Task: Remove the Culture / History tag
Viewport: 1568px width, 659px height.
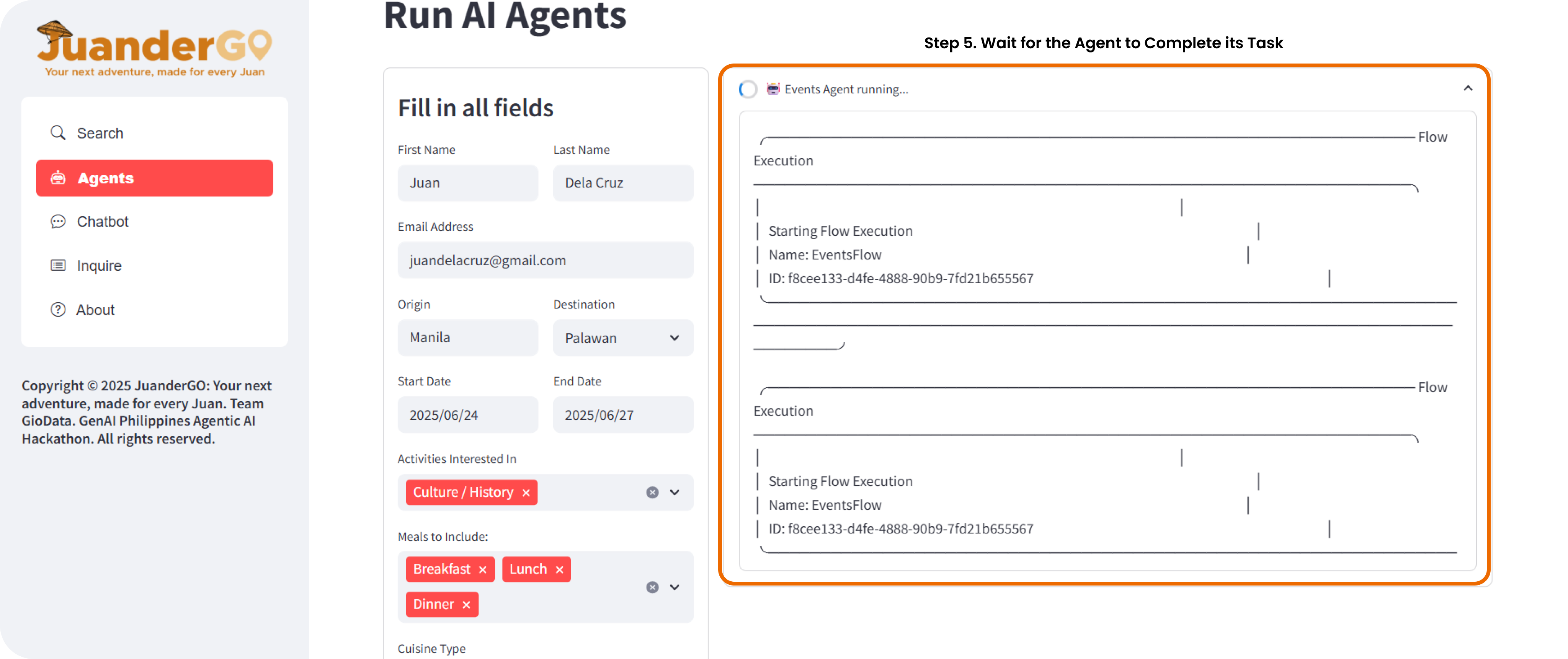Action: (526, 492)
